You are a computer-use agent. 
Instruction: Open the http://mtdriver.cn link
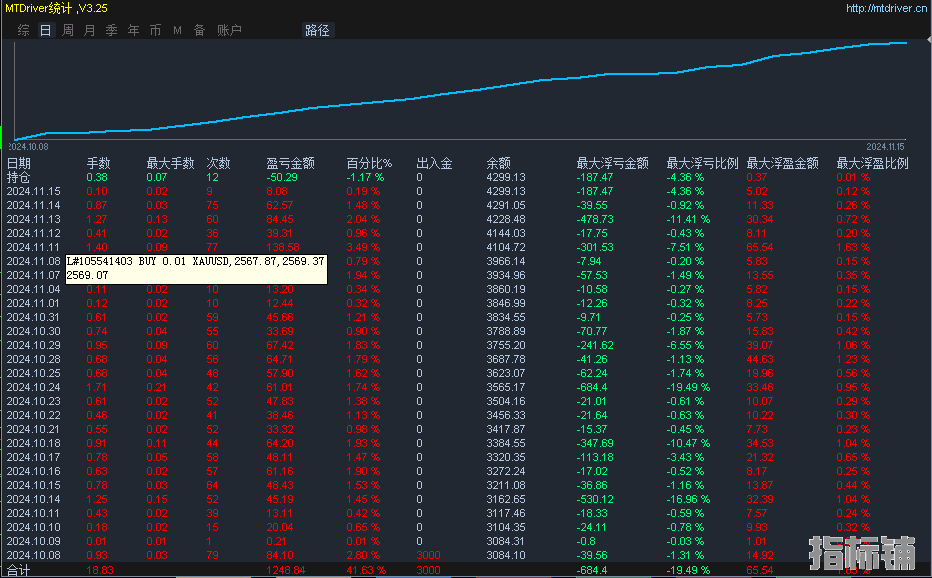[x=887, y=8]
